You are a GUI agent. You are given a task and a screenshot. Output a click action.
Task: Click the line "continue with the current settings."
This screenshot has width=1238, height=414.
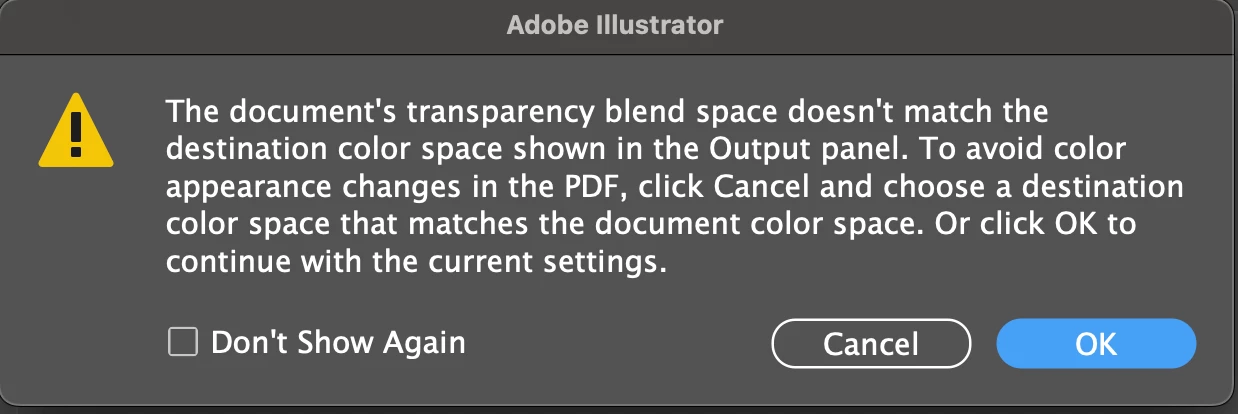tap(416, 263)
